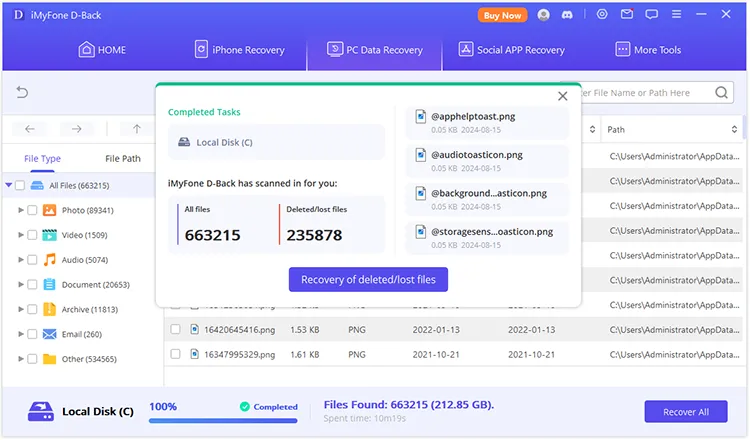750x440 pixels.
Task: Expand the Audio tree node
Action: (x=21, y=260)
